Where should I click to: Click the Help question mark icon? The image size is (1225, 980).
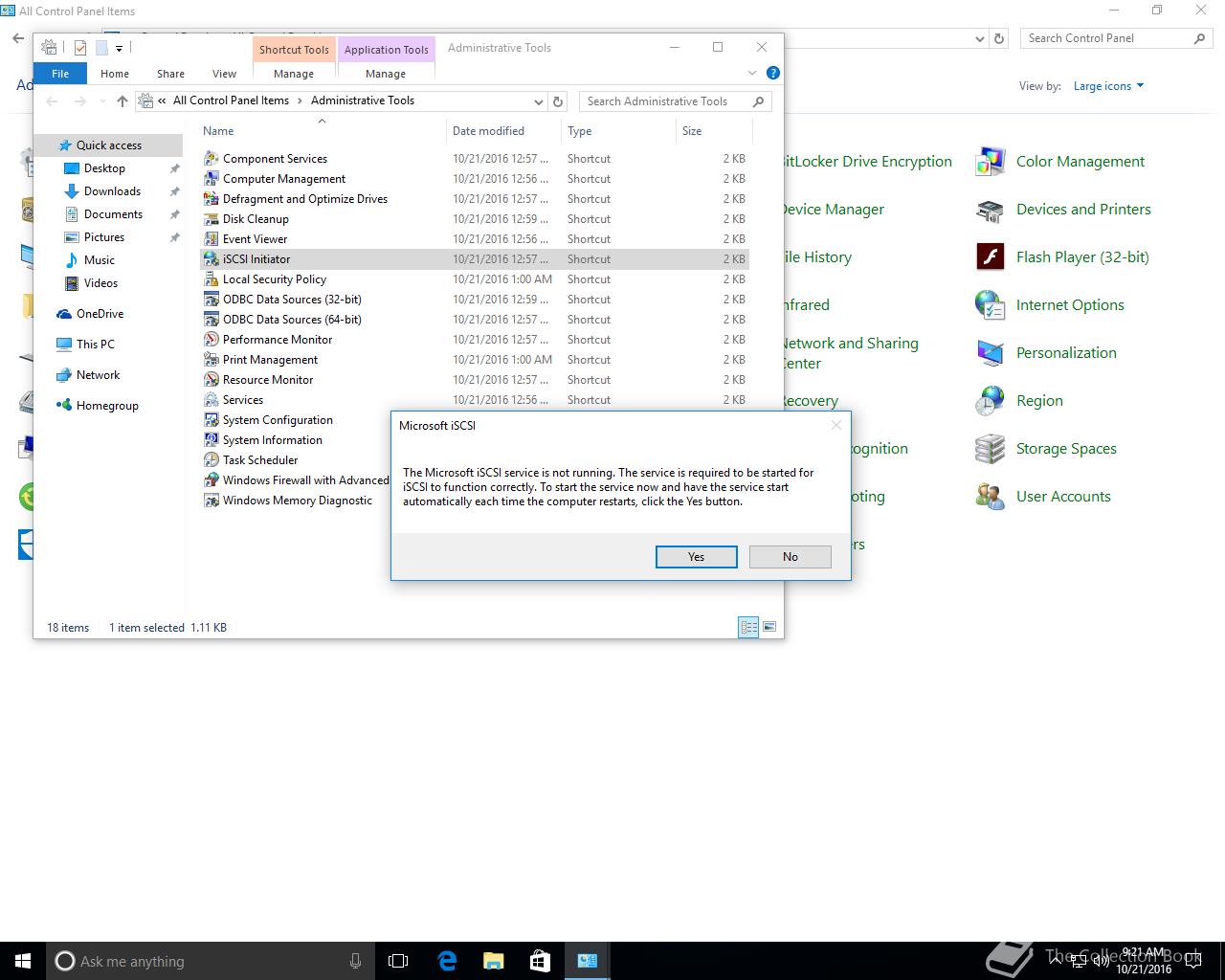point(773,73)
